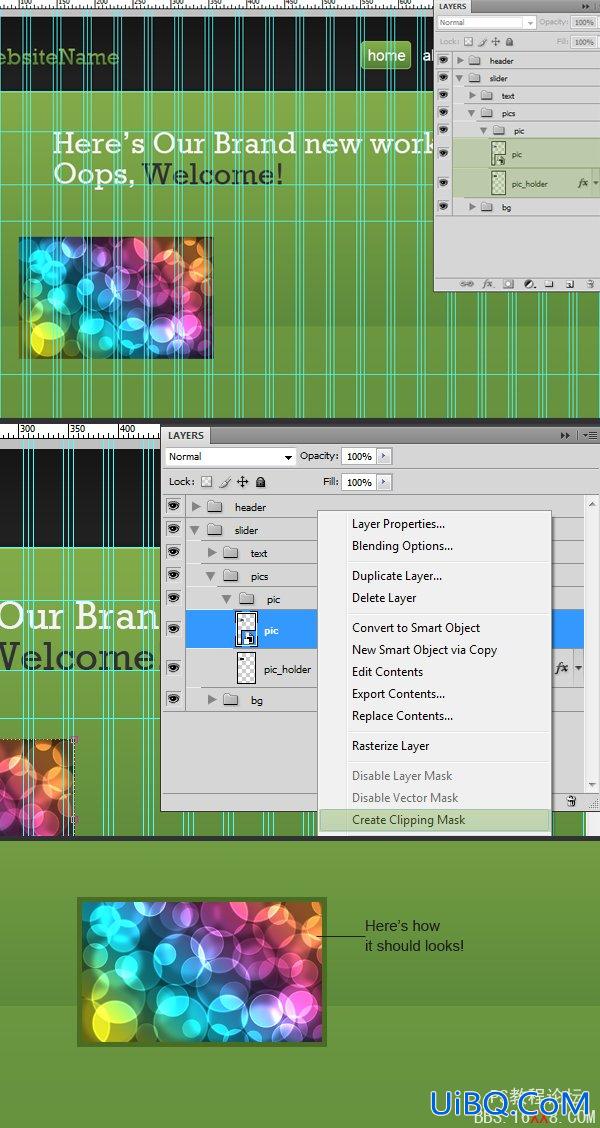
Task: Click scrollbar up arrow in large Layers panel
Action: 592,502
